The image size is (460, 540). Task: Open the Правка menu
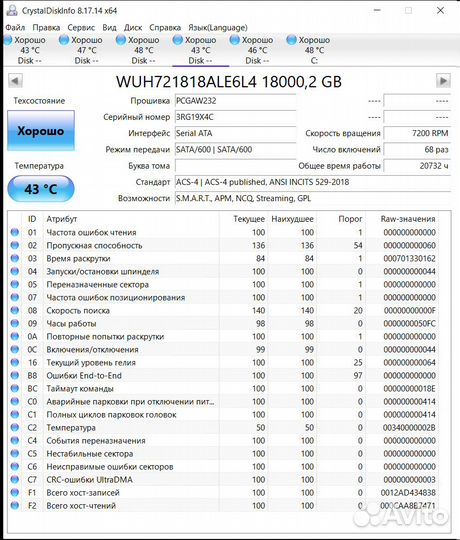coord(46,28)
